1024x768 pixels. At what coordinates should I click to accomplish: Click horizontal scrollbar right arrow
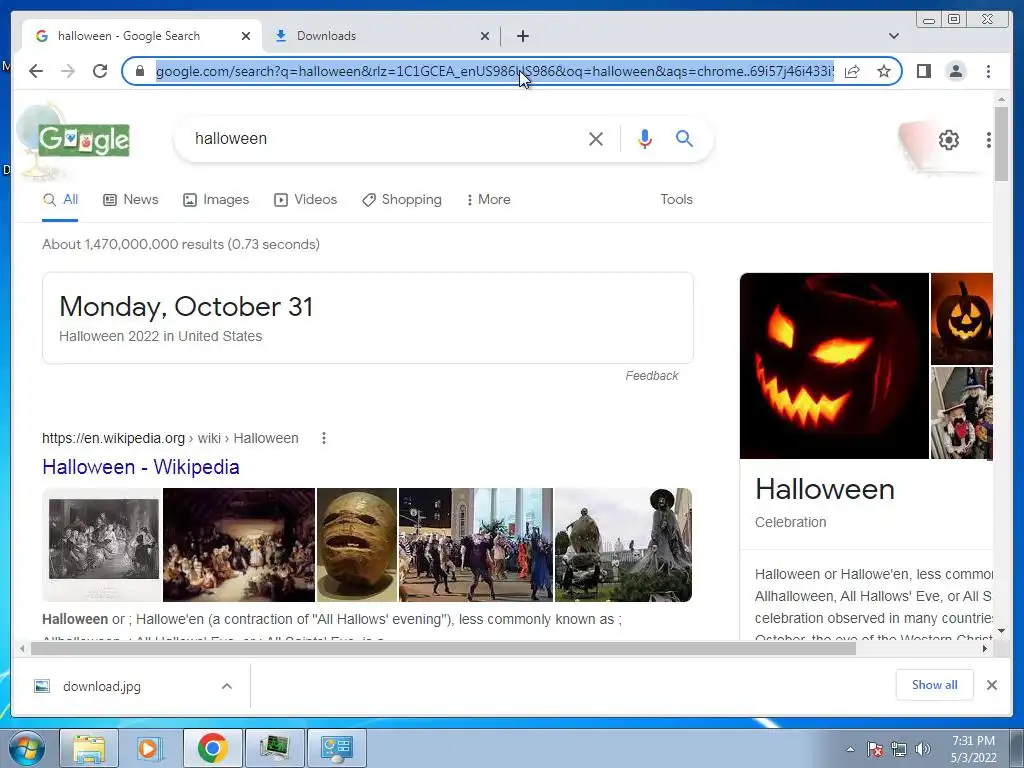click(985, 648)
